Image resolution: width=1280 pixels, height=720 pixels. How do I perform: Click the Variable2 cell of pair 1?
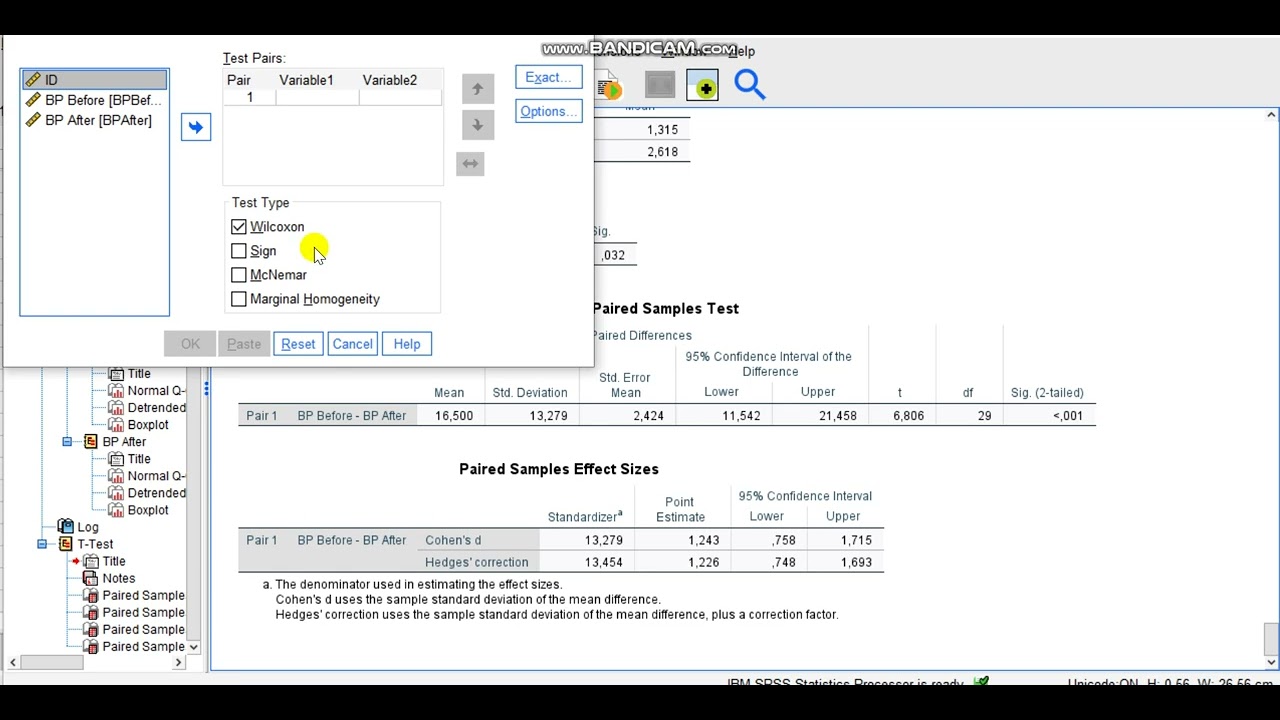399,97
